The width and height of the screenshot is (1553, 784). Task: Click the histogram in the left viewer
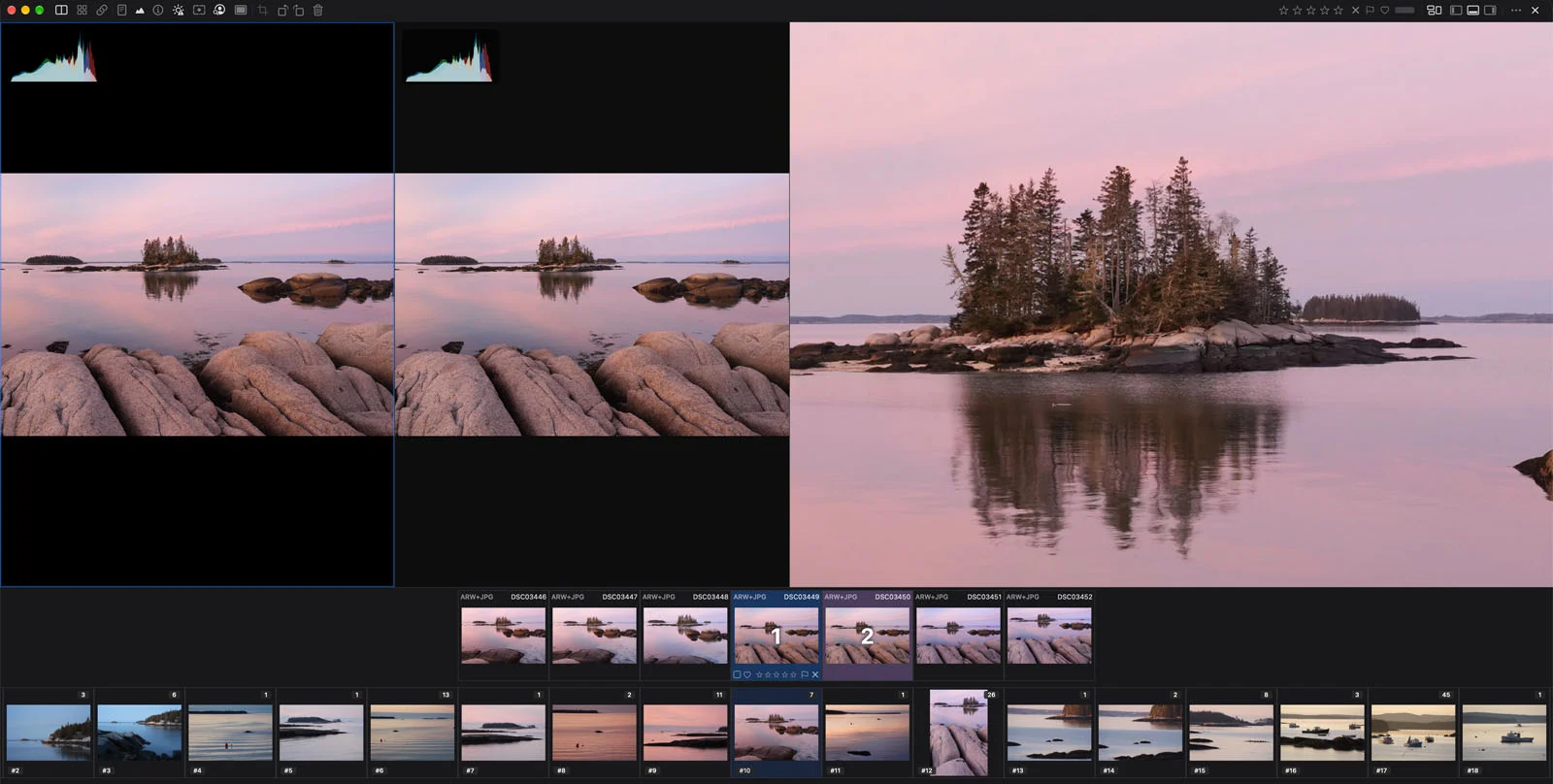53,56
